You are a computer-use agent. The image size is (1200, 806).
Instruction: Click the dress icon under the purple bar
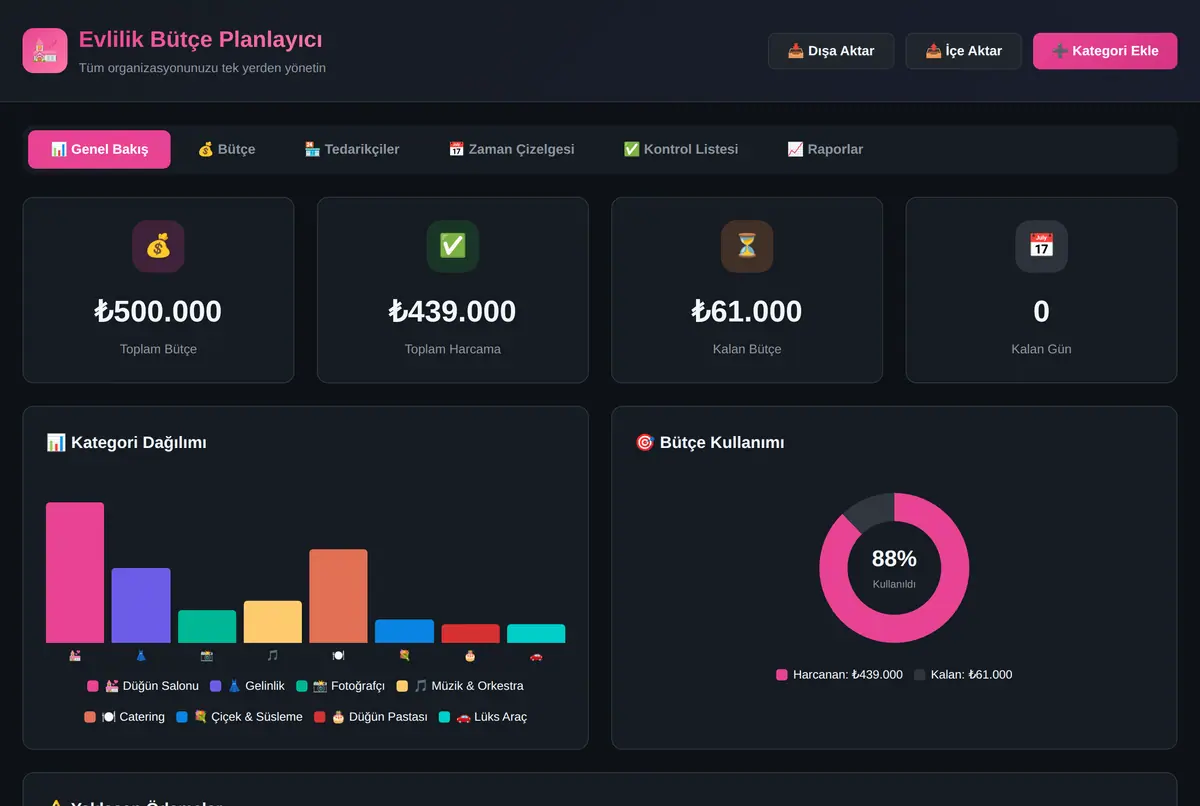click(141, 656)
